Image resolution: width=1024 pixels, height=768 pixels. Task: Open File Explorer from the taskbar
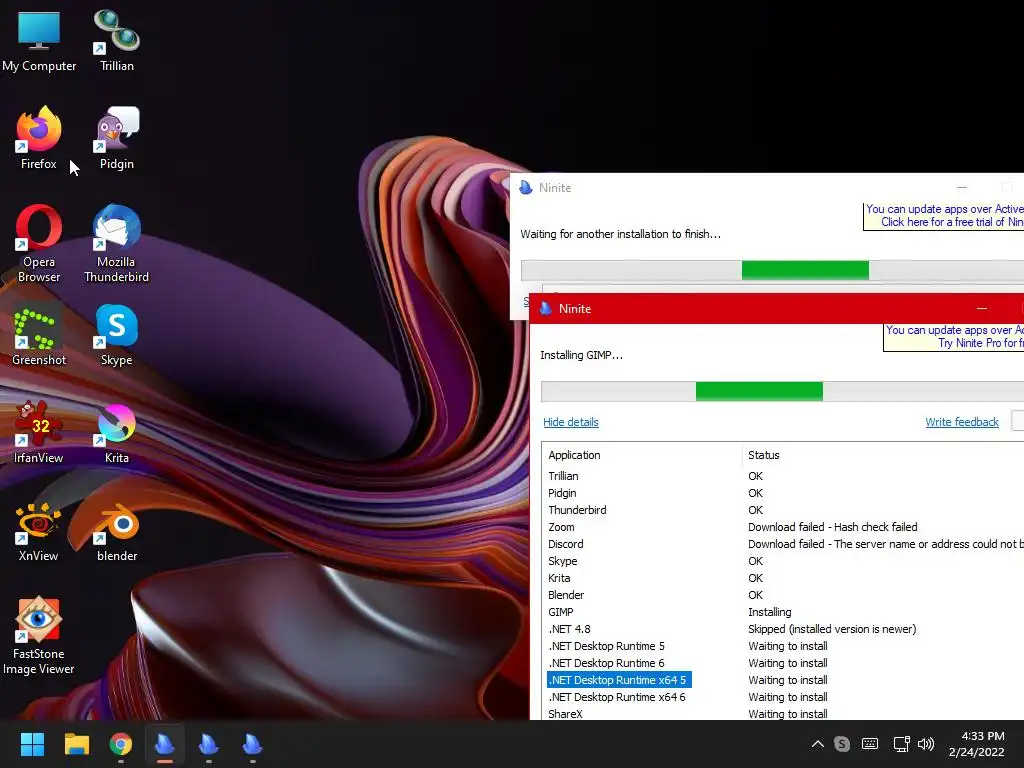pyautogui.click(x=76, y=744)
